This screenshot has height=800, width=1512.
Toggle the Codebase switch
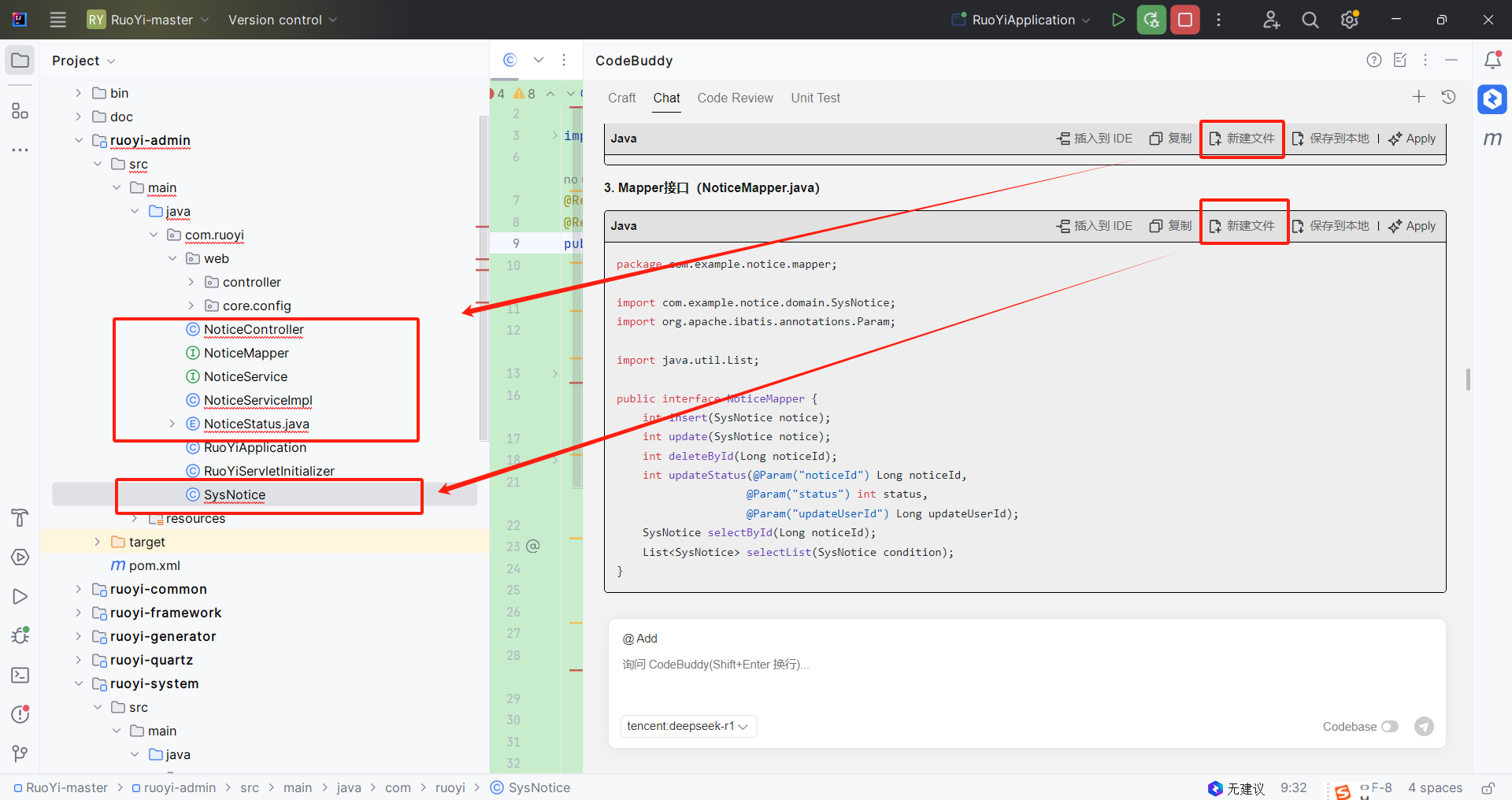click(1390, 726)
